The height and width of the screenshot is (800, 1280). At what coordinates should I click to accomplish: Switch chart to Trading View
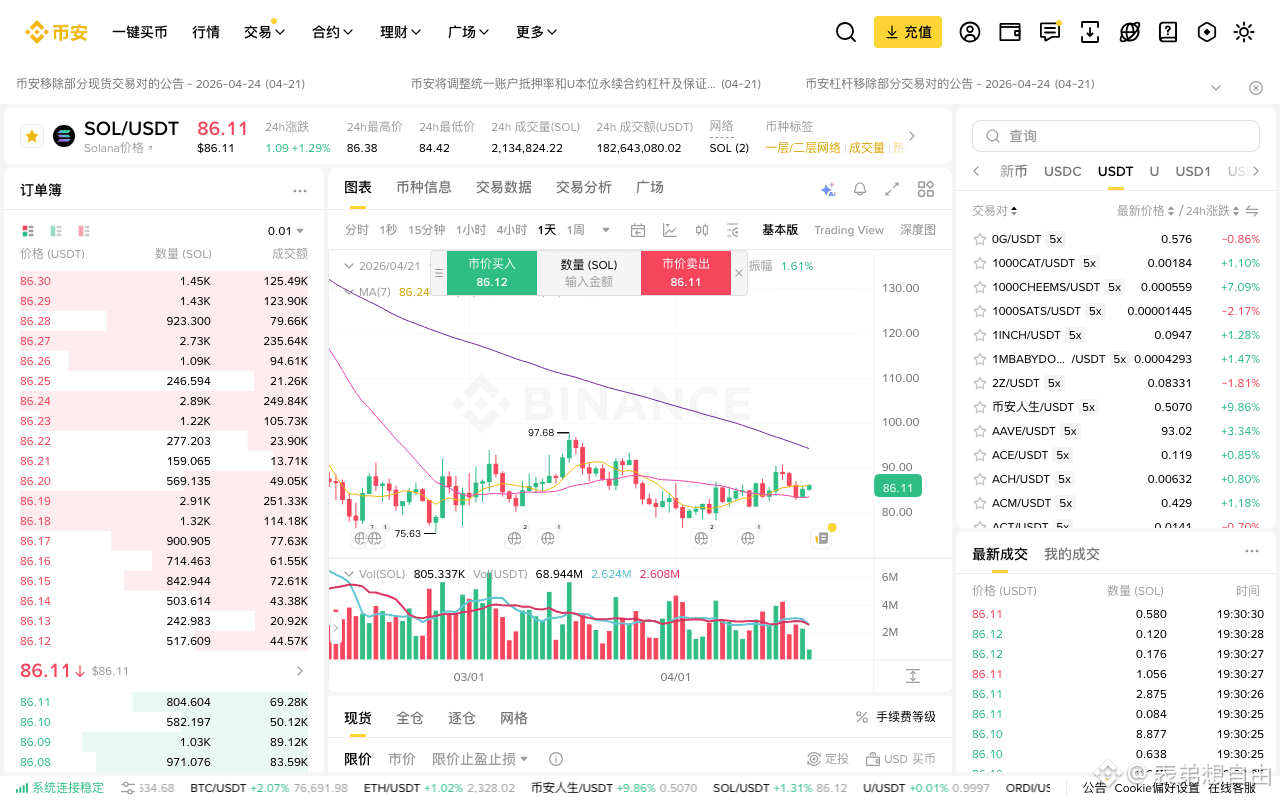pos(849,230)
